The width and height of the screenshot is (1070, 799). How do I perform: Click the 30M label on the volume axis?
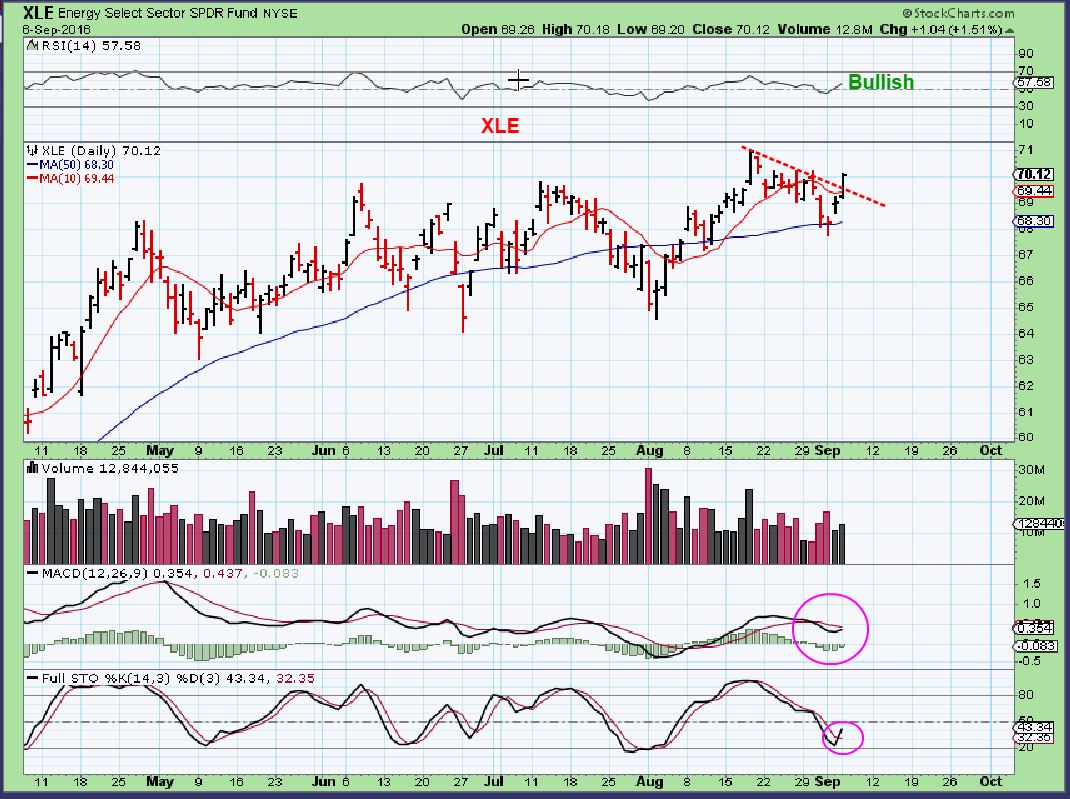tap(1030, 469)
